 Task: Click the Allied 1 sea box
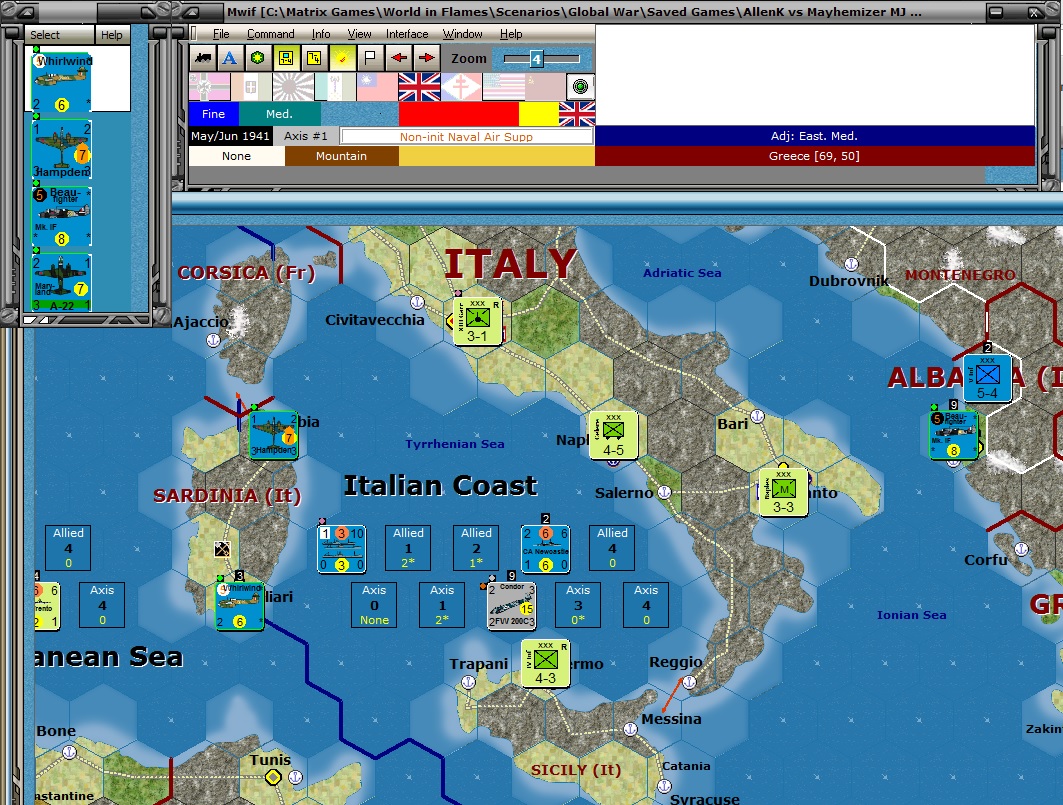tap(408, 548)
